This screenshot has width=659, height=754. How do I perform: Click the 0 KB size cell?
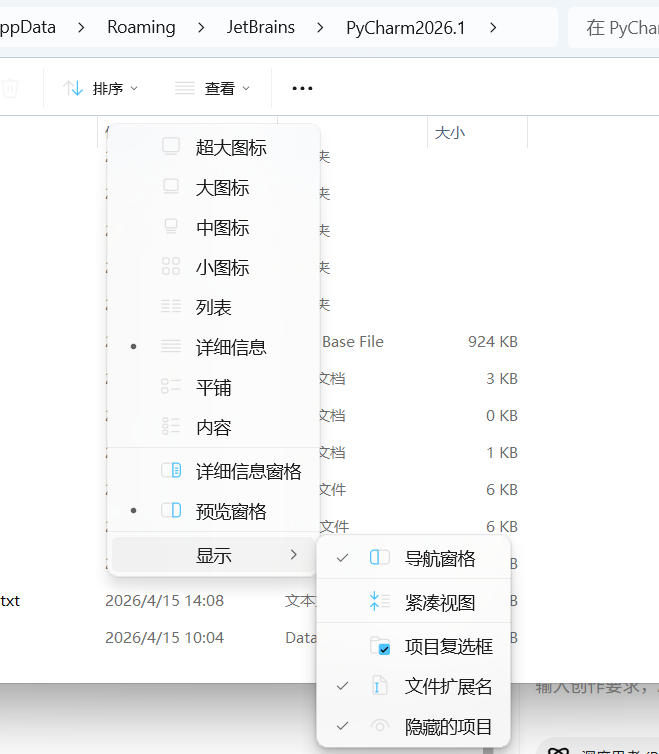tap(502, 416)
